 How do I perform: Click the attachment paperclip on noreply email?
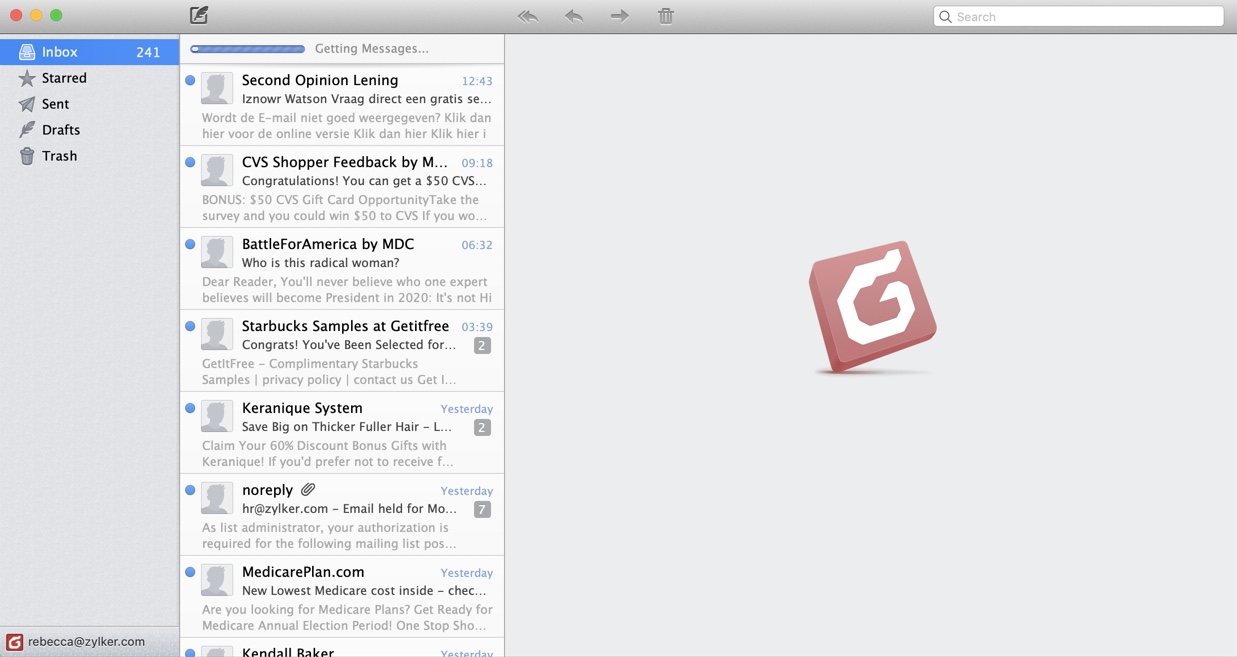(x=308, y=490)
